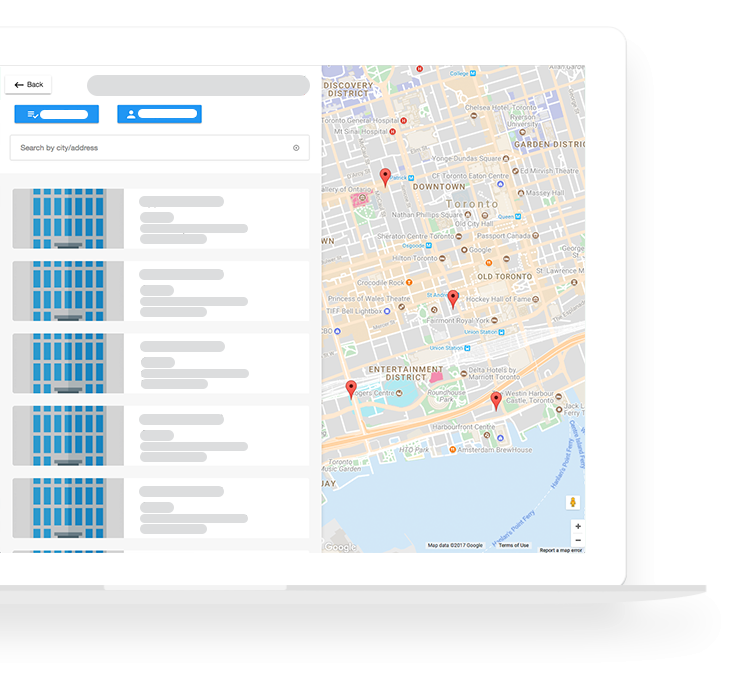The width and height of the screenshot is (750, 700).
Task: Select the red pin near Westin Harbour Castle
Action: 496,401
